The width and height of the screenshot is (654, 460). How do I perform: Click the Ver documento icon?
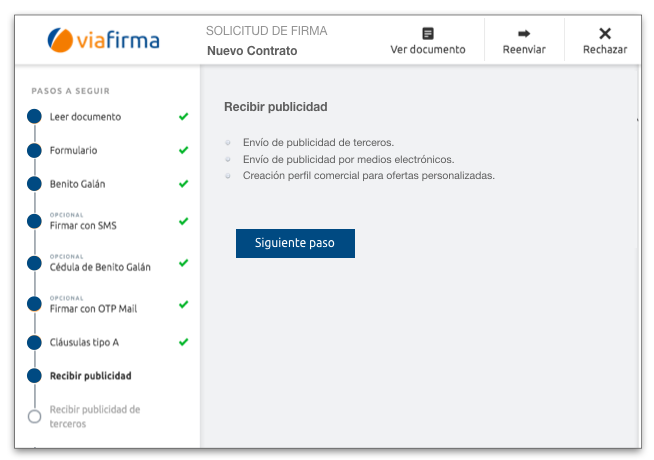click(x=428, y=33)
